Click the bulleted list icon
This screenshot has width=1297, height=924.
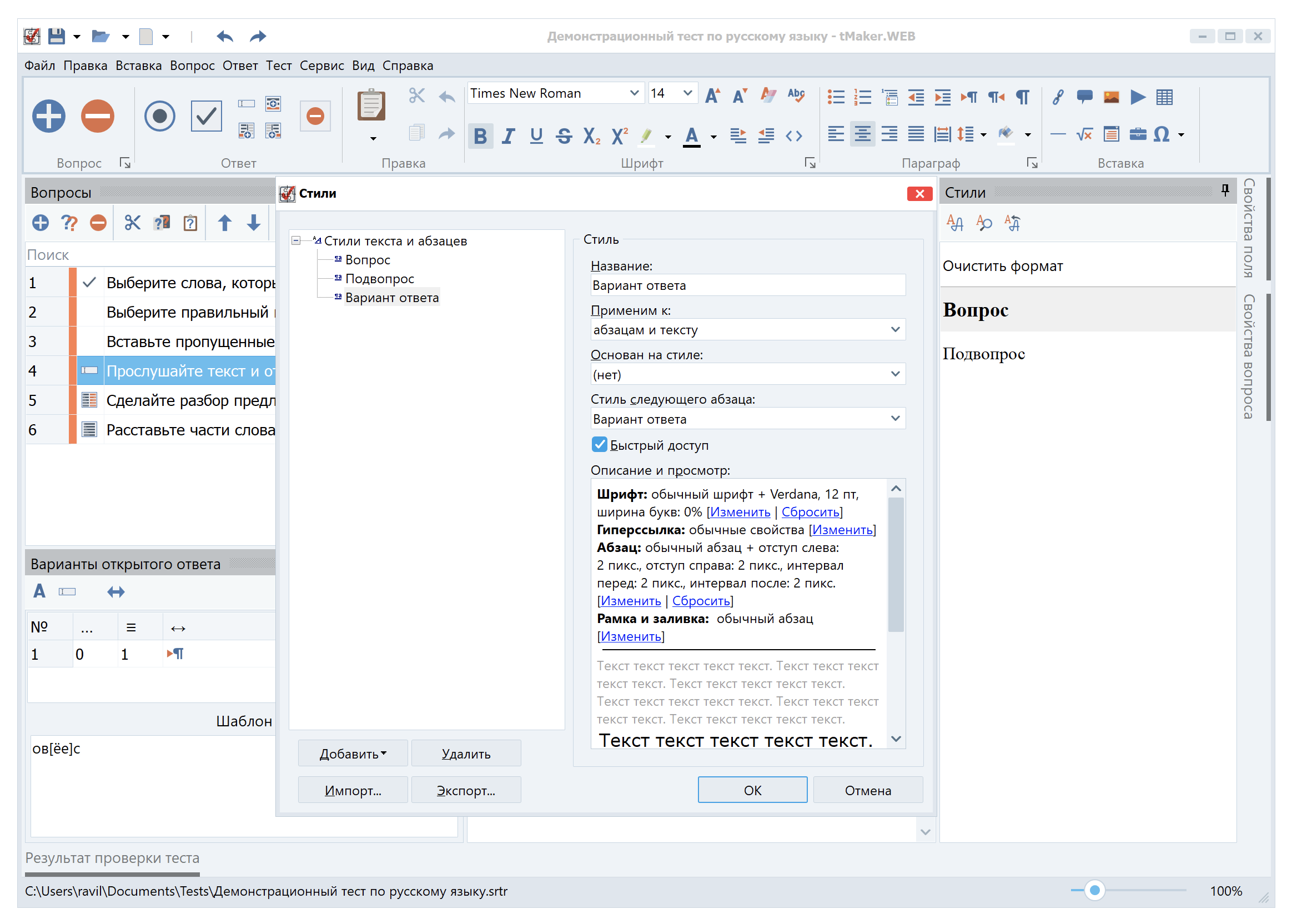(837, 97)
